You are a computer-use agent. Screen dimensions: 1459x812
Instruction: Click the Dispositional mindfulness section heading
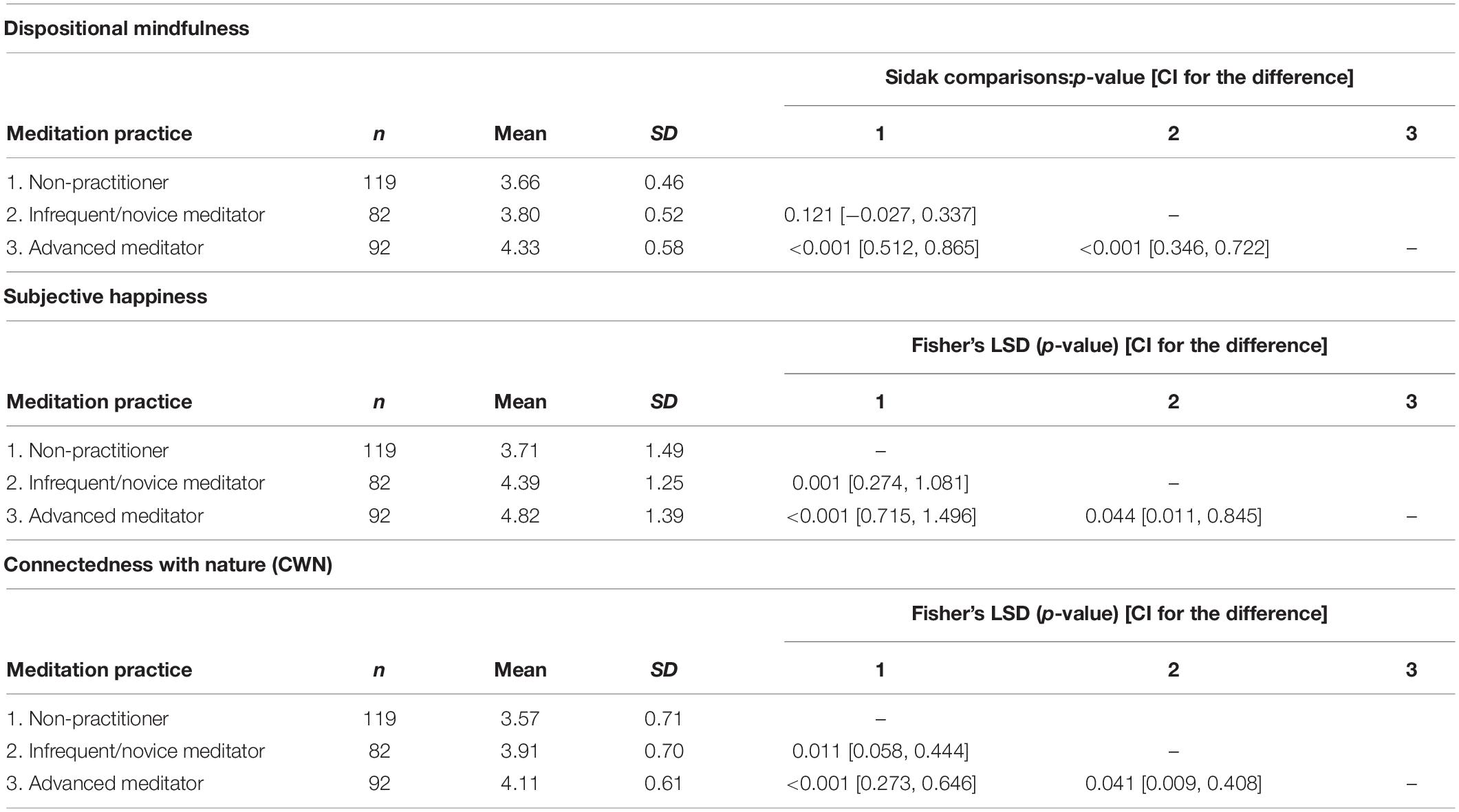coord(127,28)
